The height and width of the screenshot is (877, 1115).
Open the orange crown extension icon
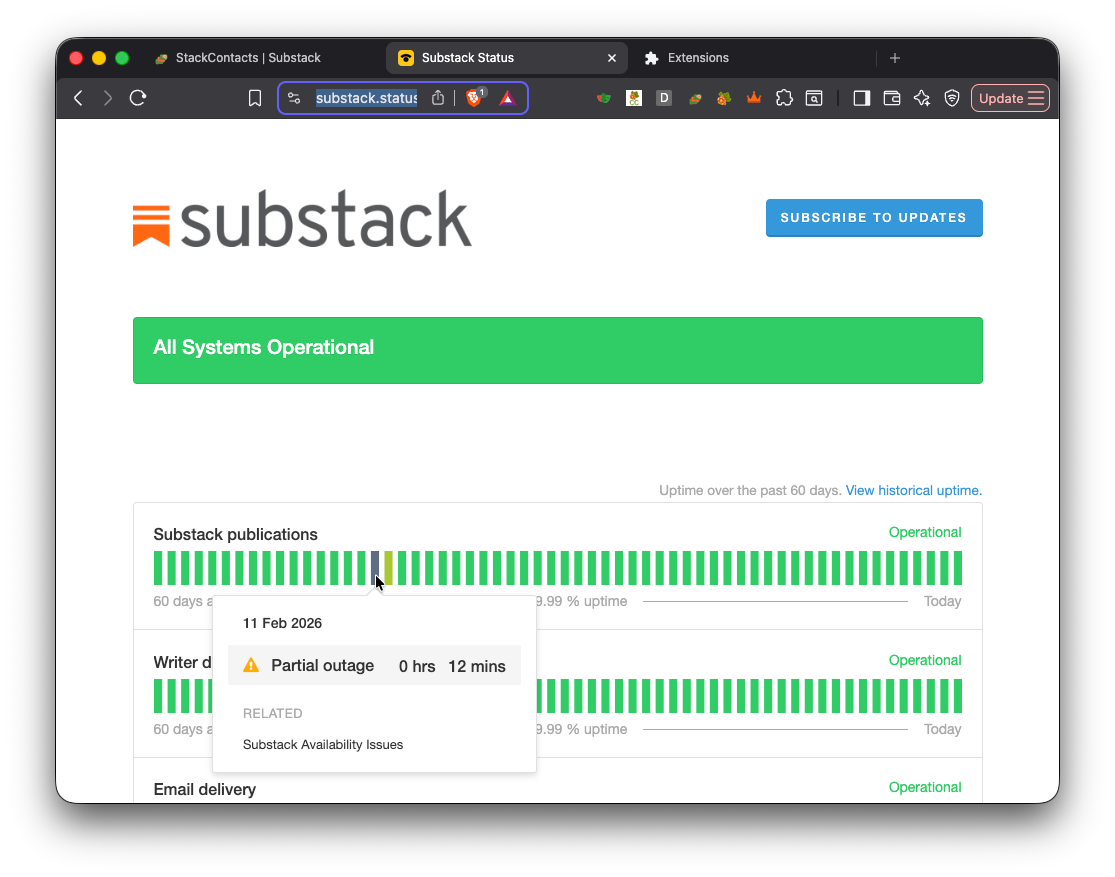[754, 98]
